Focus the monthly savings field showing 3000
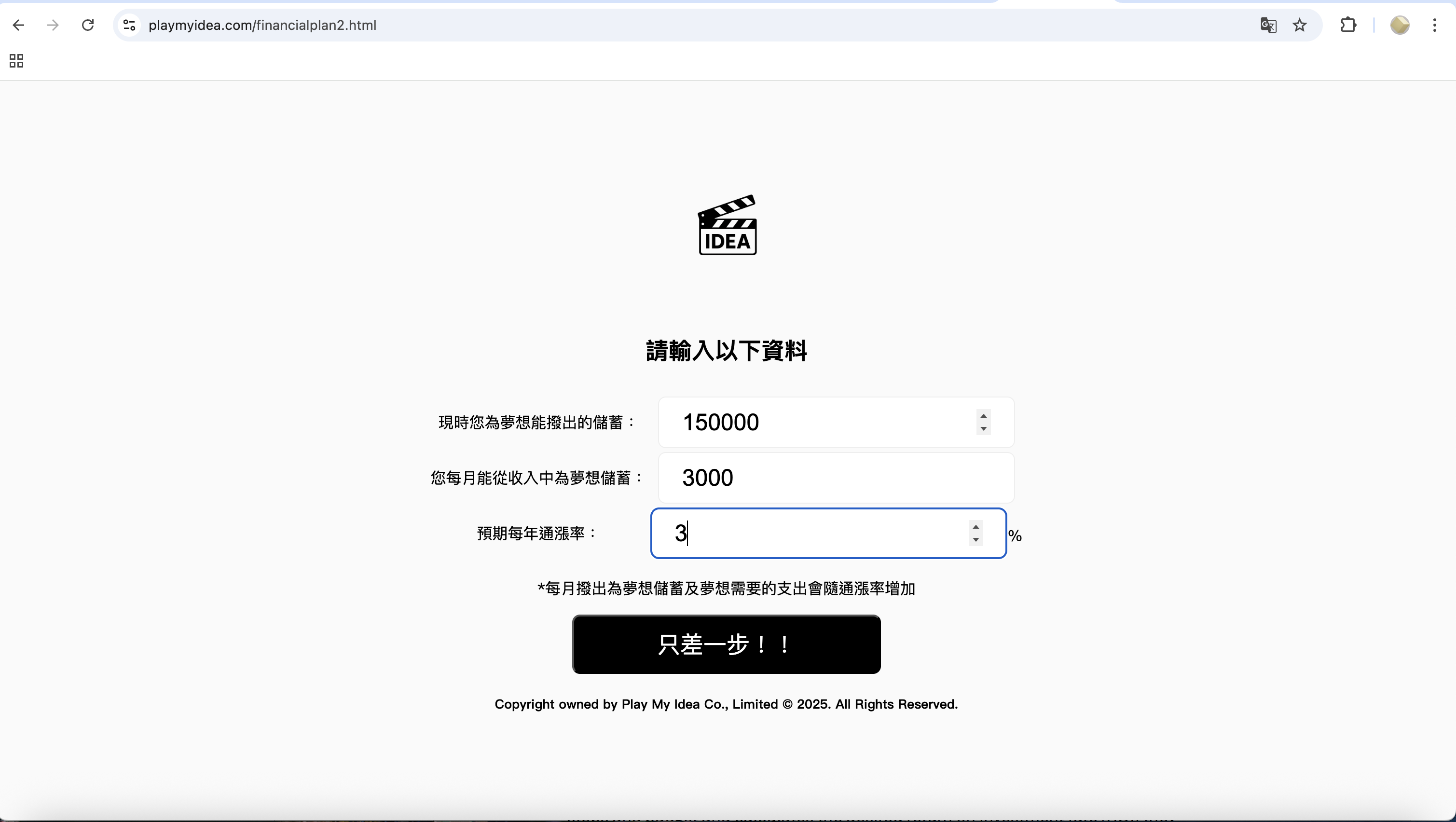Image resolution: width=1456 pixels, height=822 pixels. pyautogui.click(x=836, y=478)
